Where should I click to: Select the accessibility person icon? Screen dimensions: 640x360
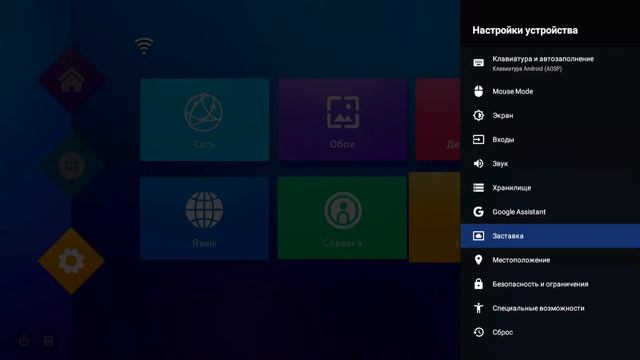pos(478,308)
